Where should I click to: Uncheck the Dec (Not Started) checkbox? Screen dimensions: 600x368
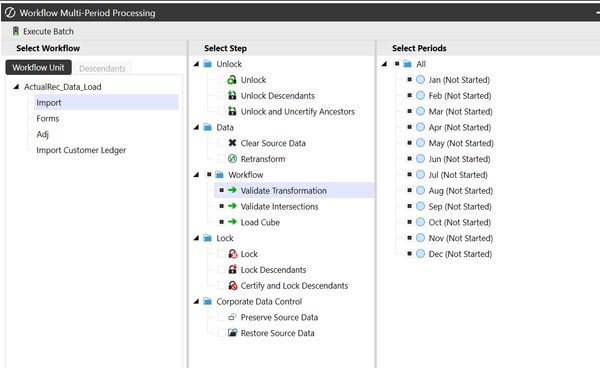point(409,254)
